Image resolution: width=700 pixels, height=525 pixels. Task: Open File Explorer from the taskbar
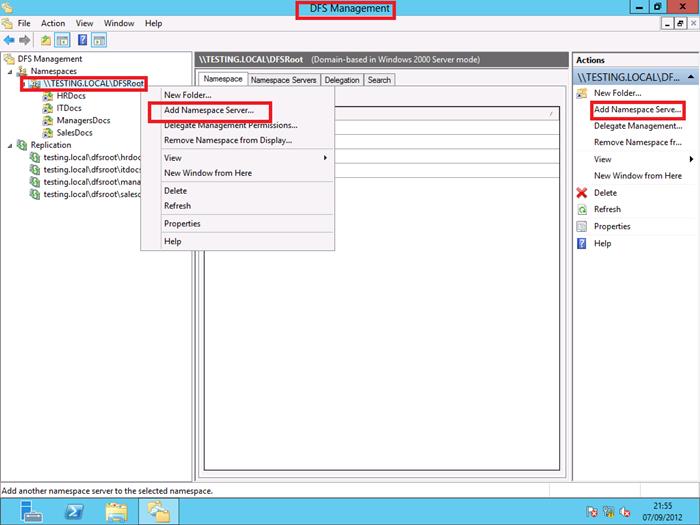[117, 512]
